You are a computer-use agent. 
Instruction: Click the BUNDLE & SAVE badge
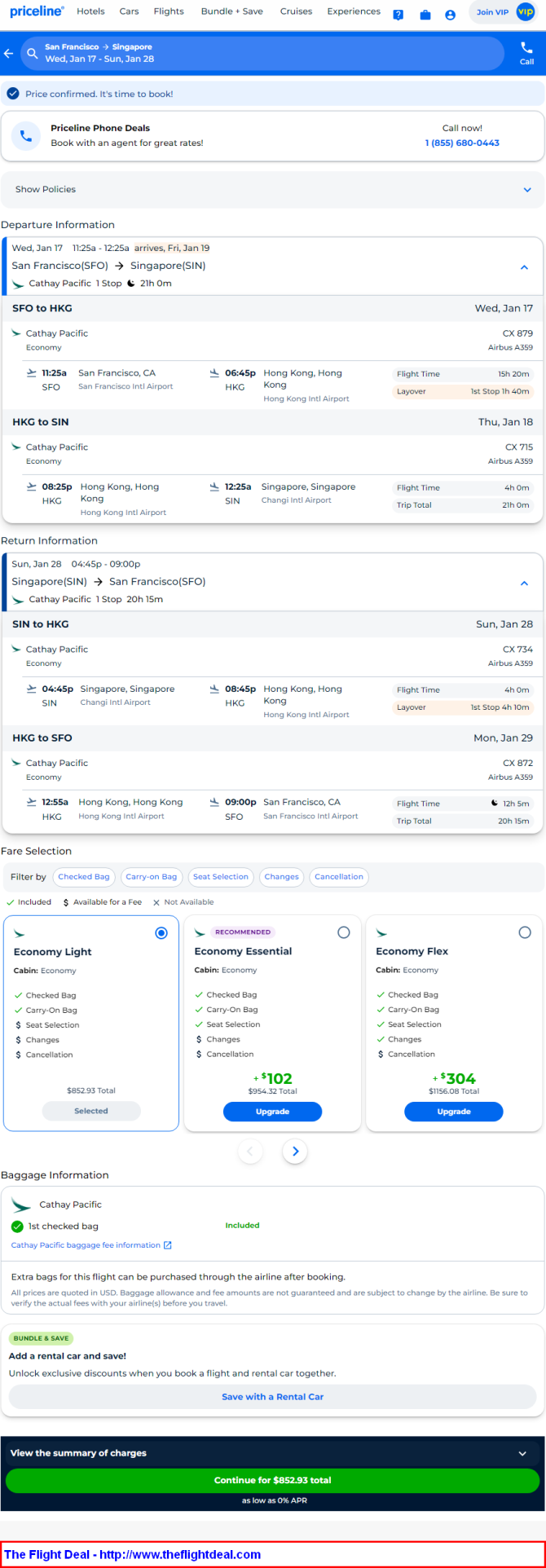coord(41,1338)
